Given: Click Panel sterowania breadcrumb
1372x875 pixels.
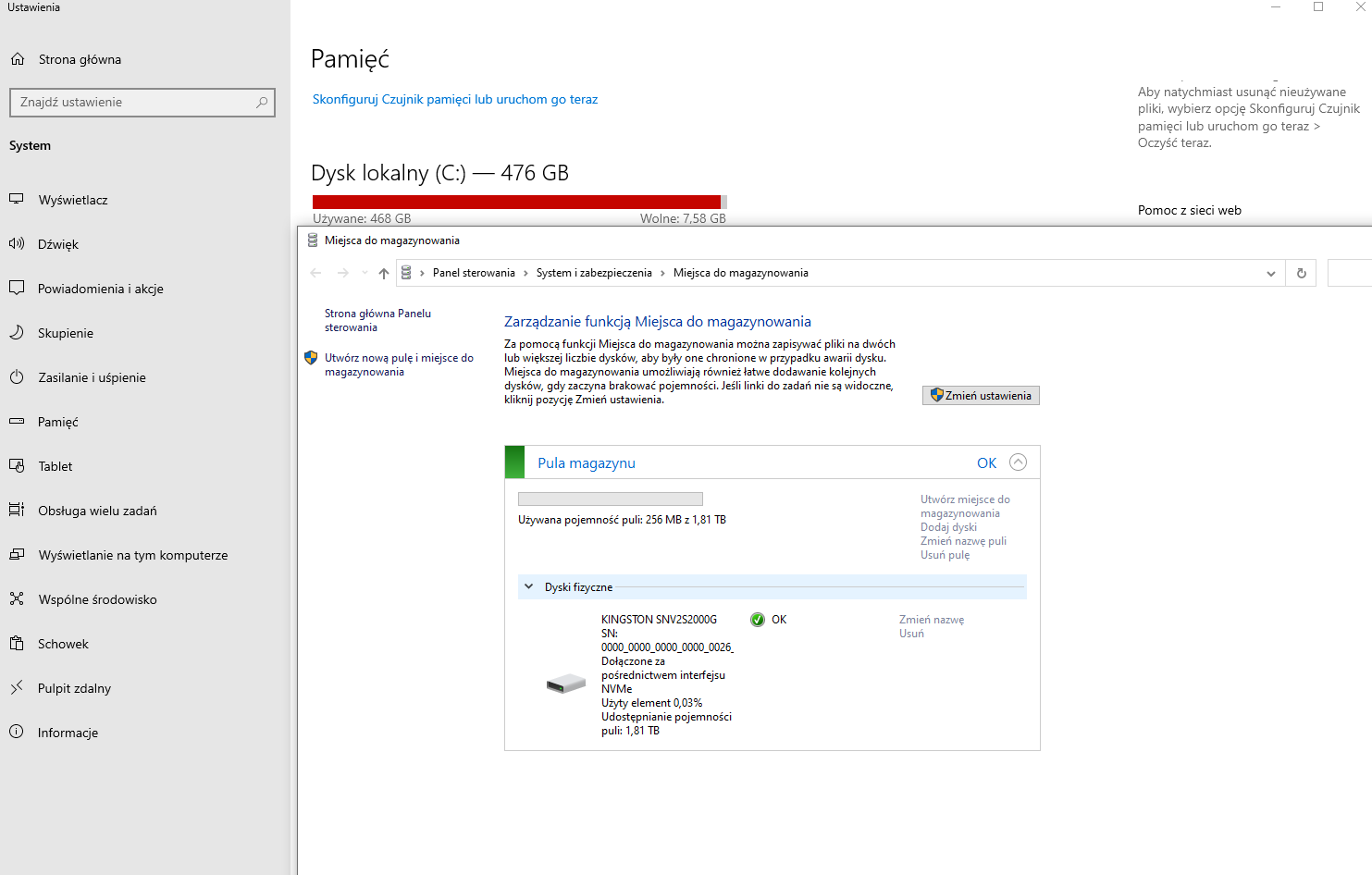Looking at the screenshot, I should (474, 273).
